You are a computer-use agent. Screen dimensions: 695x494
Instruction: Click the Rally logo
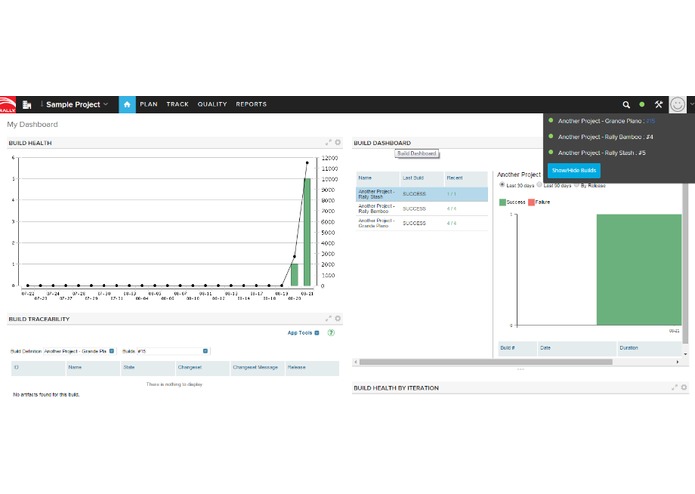tap(8, 105)
